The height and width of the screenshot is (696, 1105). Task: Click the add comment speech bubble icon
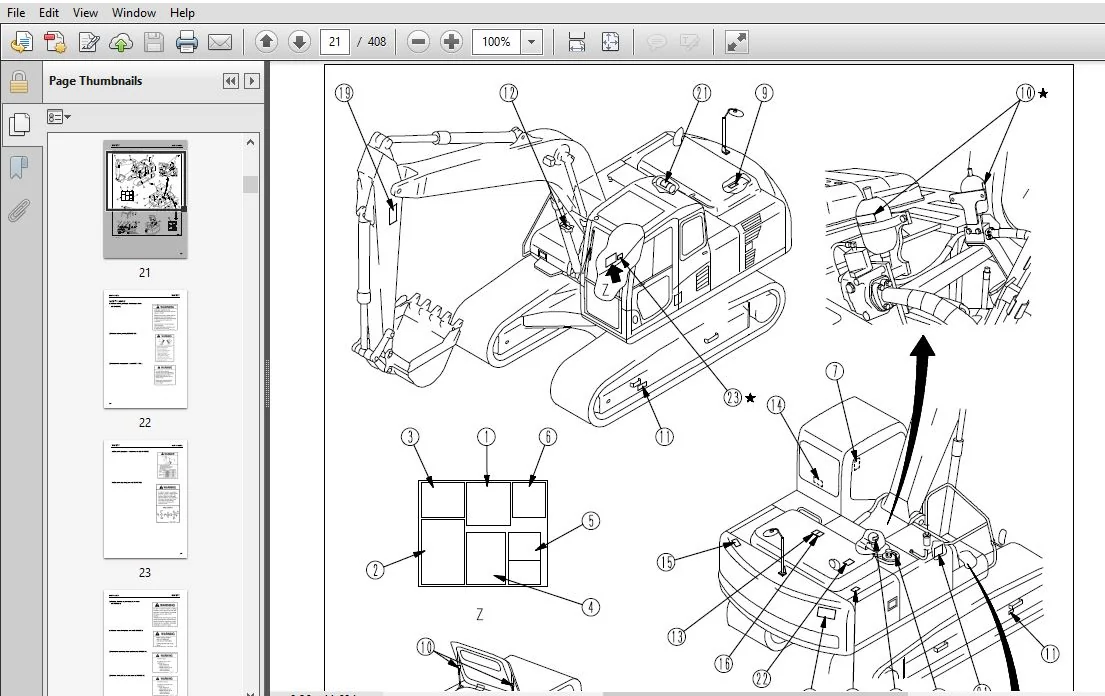tap(656, 42)
